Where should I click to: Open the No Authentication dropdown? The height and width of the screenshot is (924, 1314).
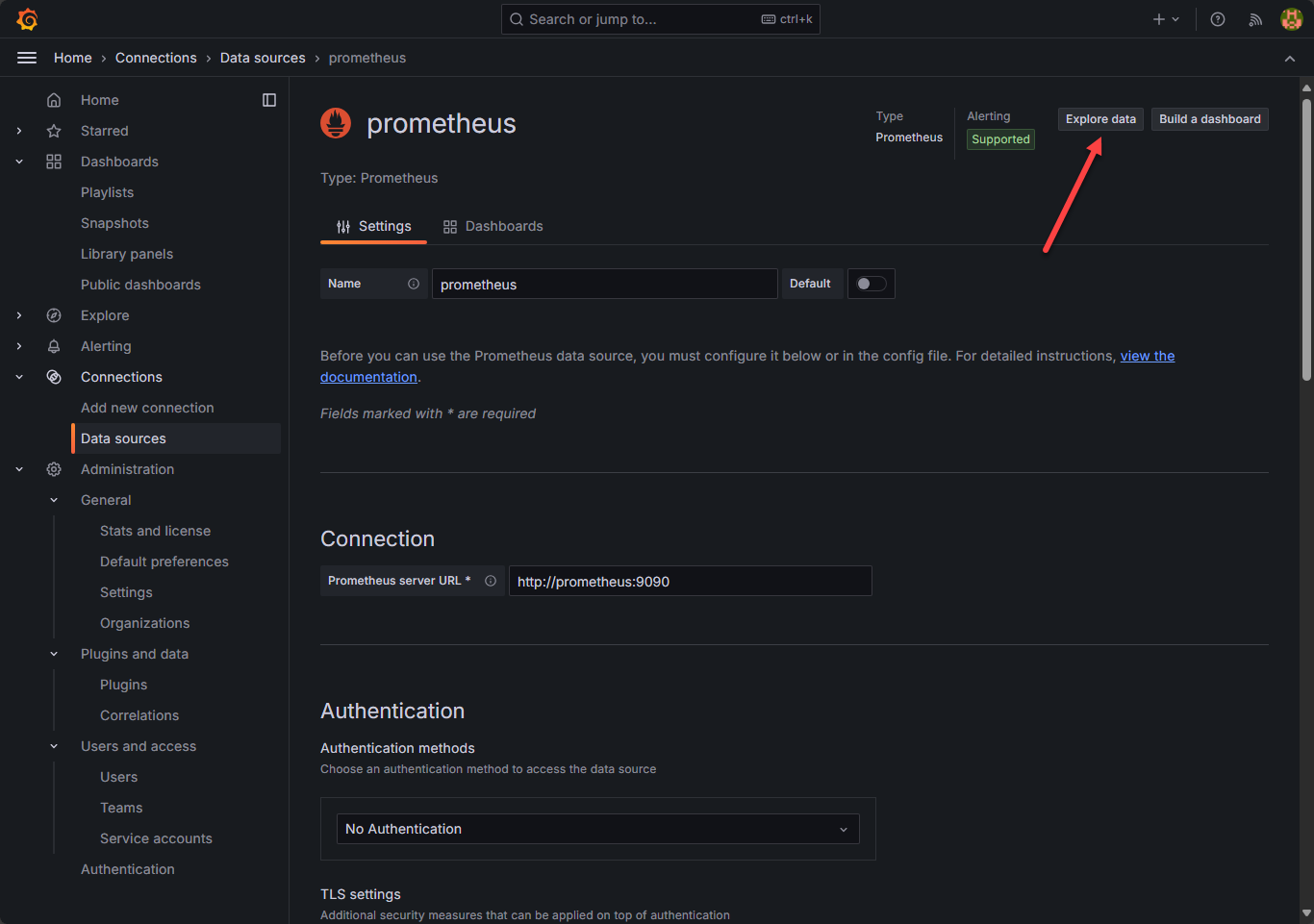(597, 829)
